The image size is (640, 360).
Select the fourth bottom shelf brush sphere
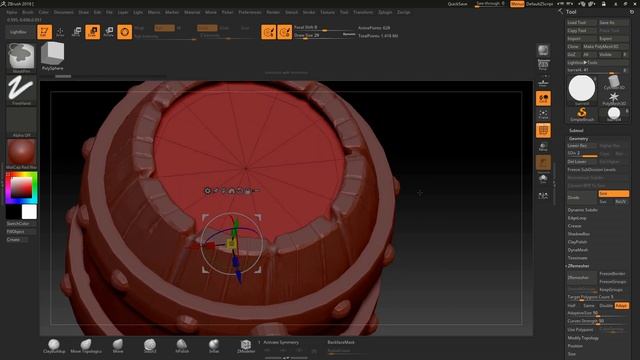(150, 346)
